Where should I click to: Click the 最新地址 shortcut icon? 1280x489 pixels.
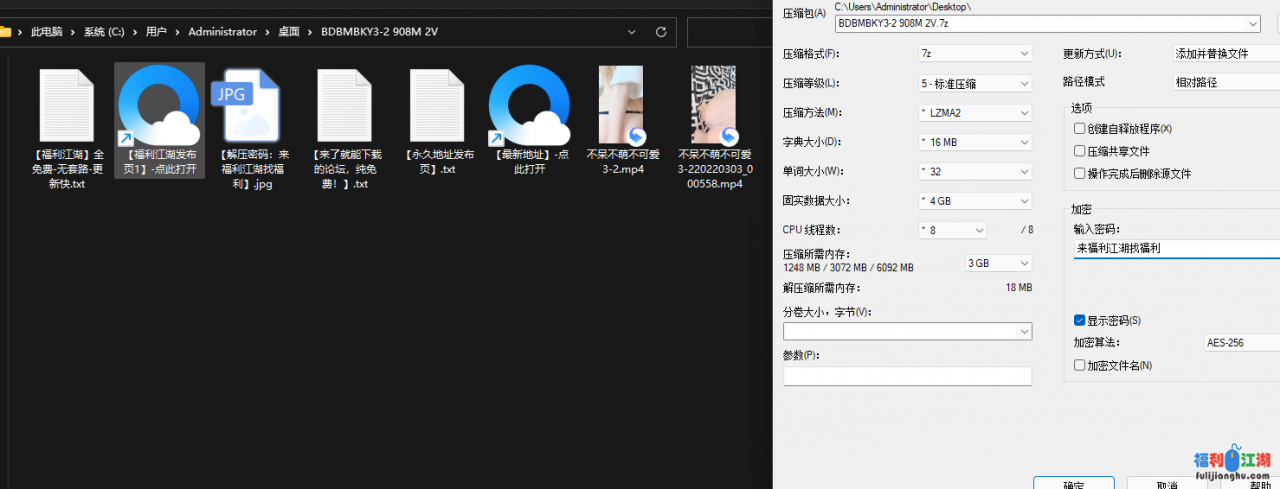[x=529, y=106]
